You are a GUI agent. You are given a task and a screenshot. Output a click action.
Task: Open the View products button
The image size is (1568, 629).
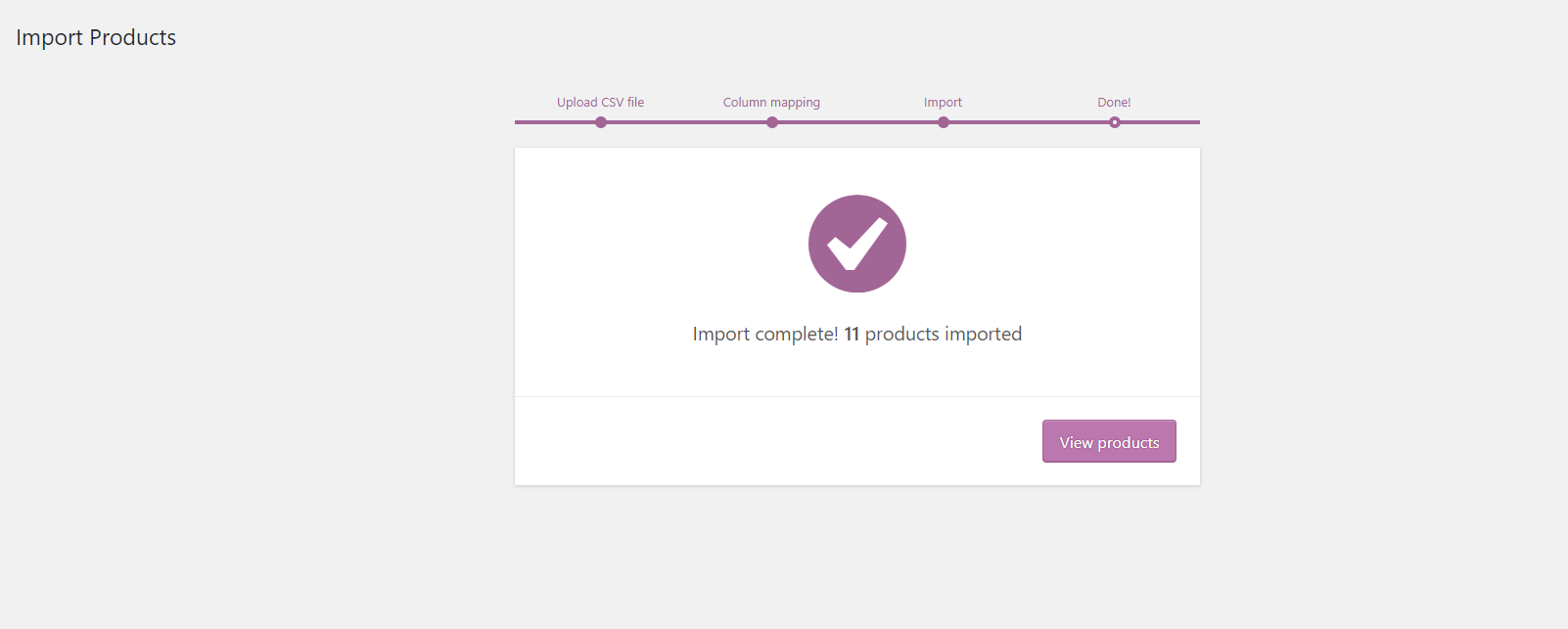pos(1109,441)
